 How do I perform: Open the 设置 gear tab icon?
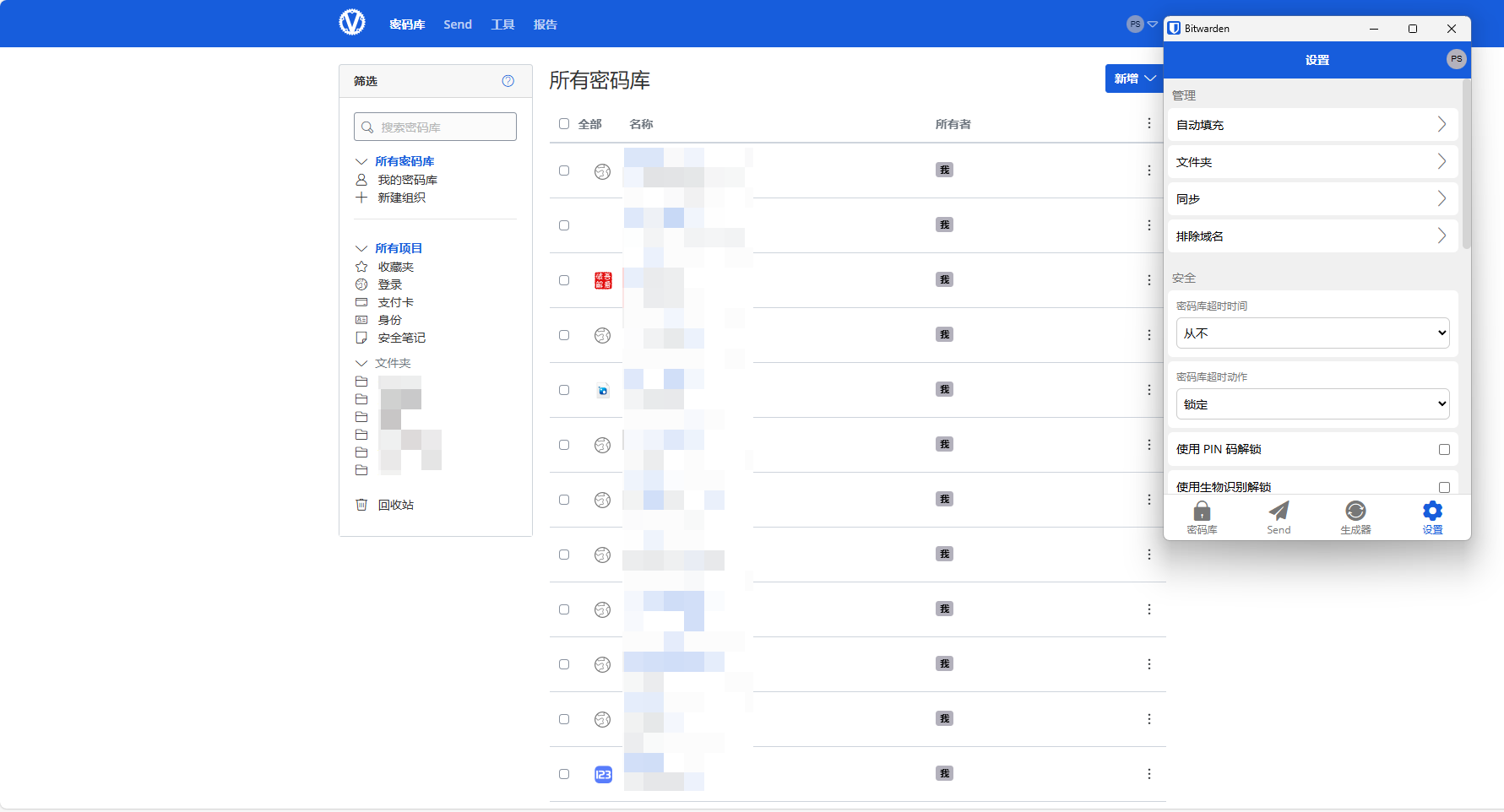(x=1432, y=511)
